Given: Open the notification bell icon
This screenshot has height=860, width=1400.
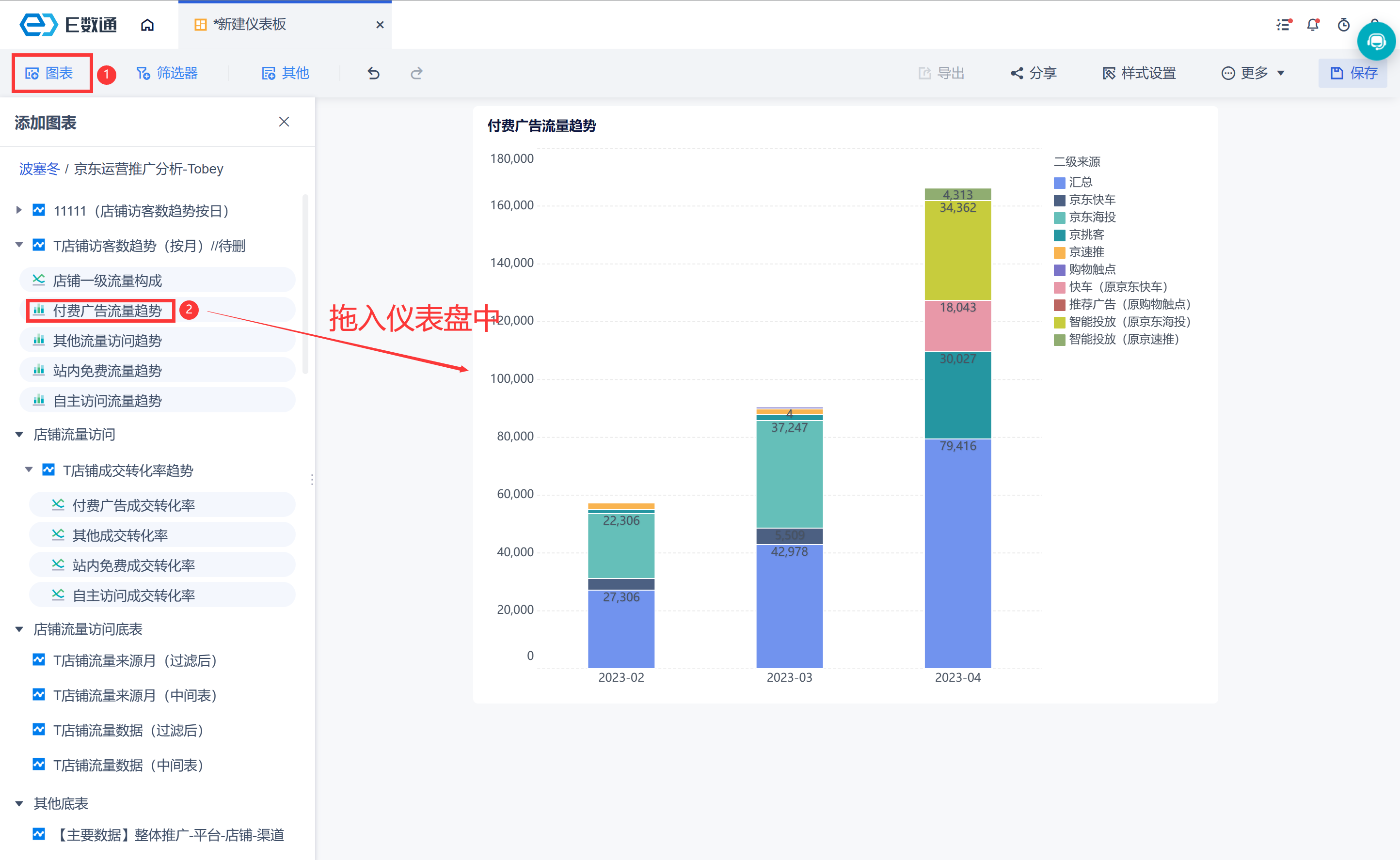Looking at the screenshot, I should coord(1313,25).
